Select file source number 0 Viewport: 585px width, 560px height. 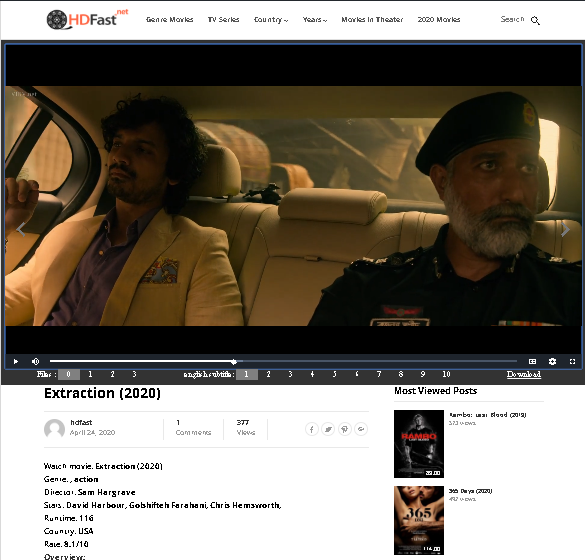(x=69, y=374)
